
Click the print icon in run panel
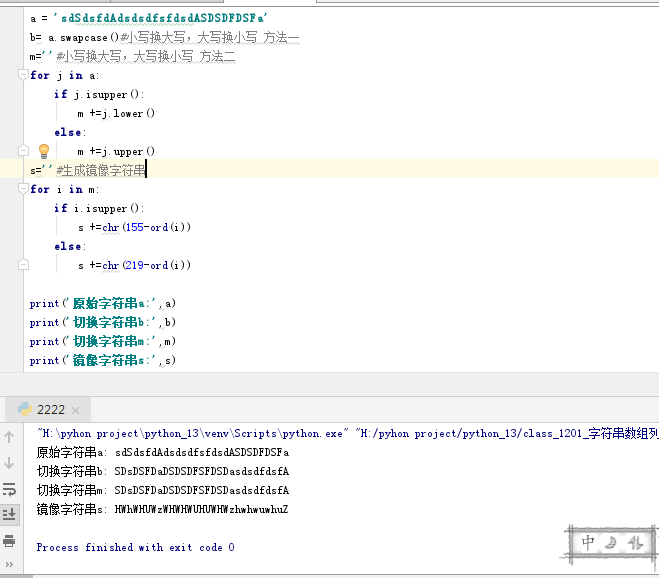(x=9, y=541)
